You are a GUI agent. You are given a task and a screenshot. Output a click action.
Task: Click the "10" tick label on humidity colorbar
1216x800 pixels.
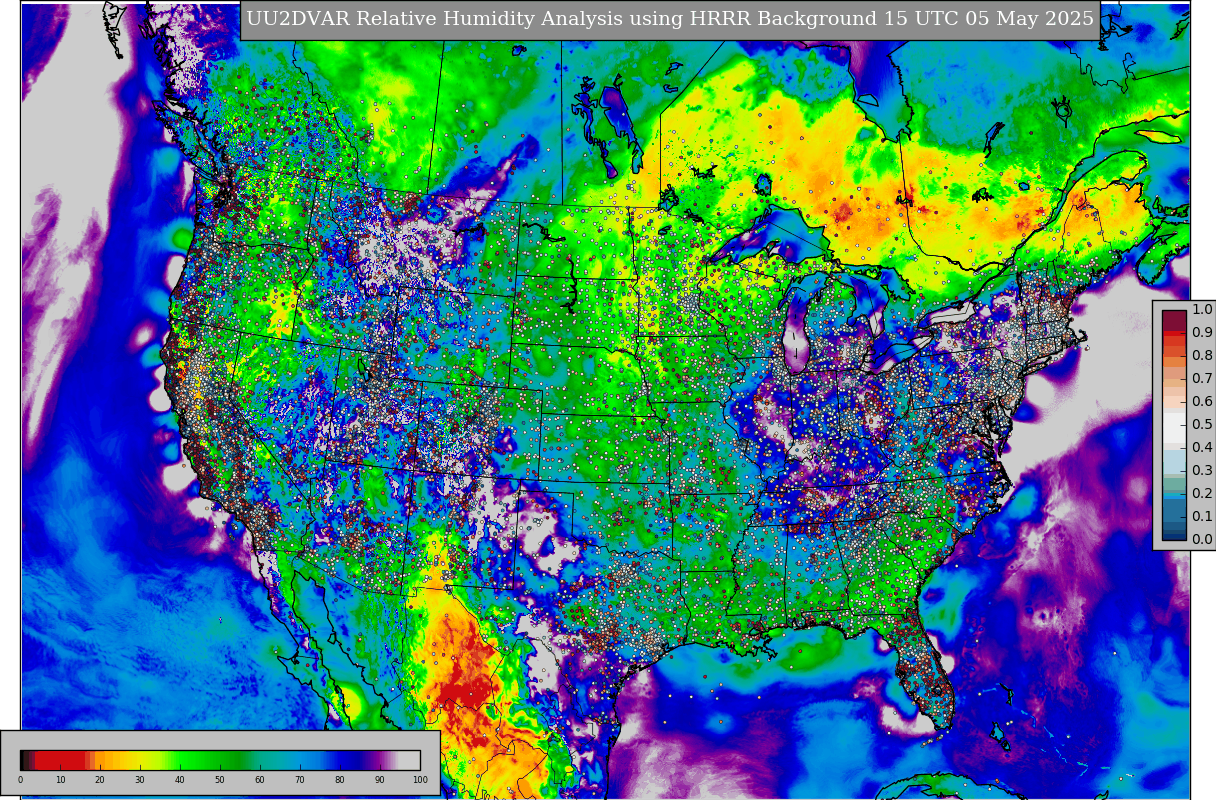click(60, 780)
